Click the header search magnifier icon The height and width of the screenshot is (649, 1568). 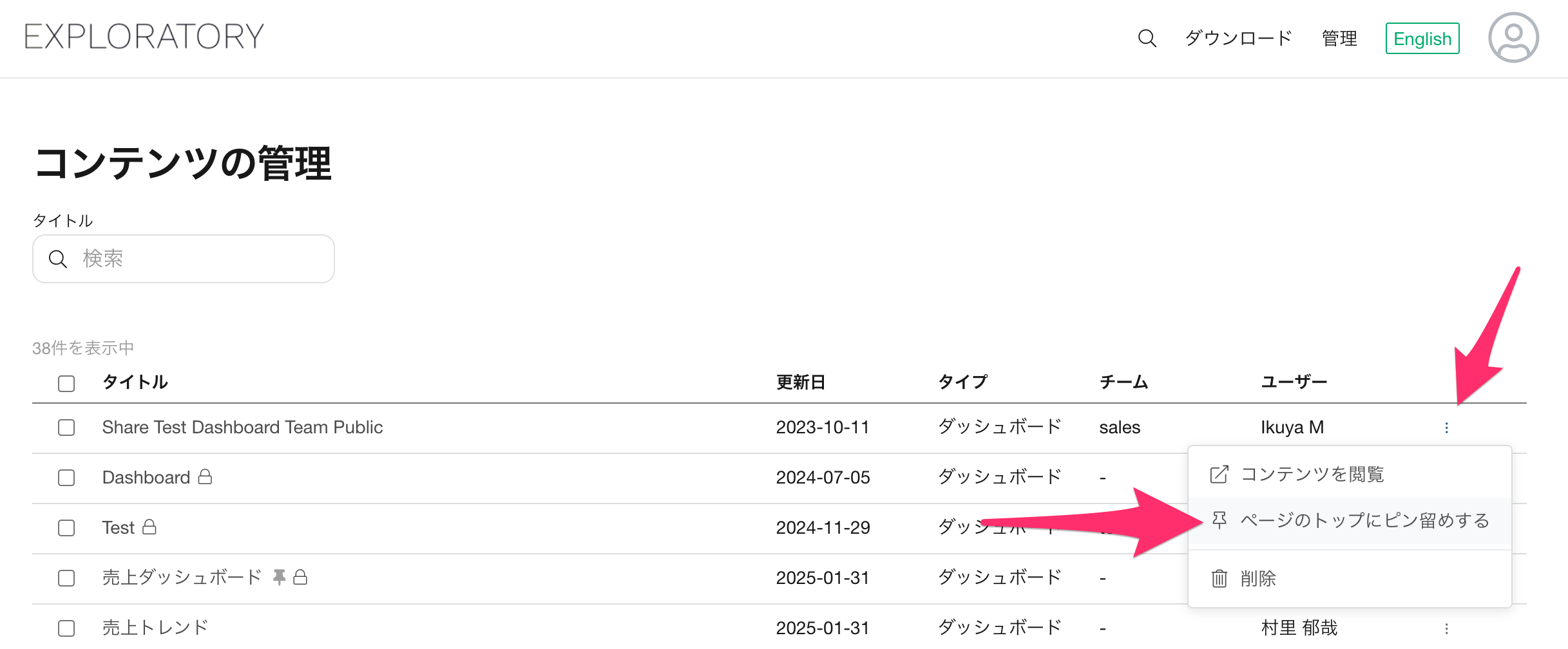pos(1147,38)
